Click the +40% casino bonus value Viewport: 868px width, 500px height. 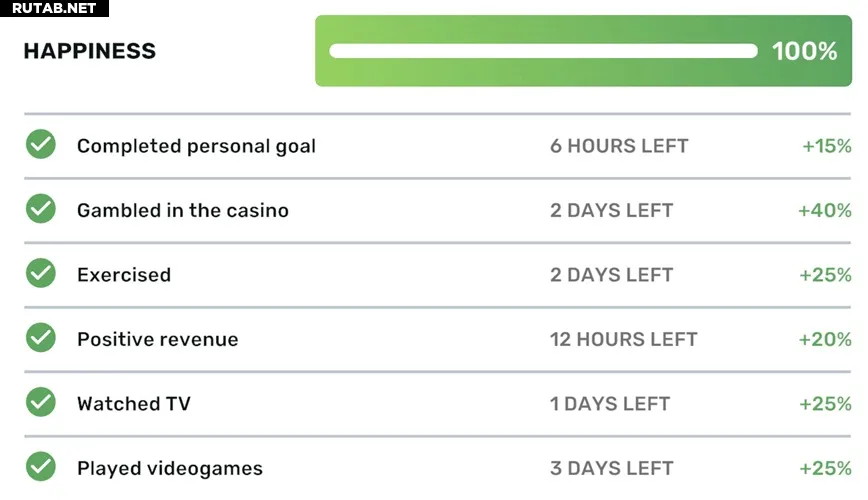click(824, 210)
